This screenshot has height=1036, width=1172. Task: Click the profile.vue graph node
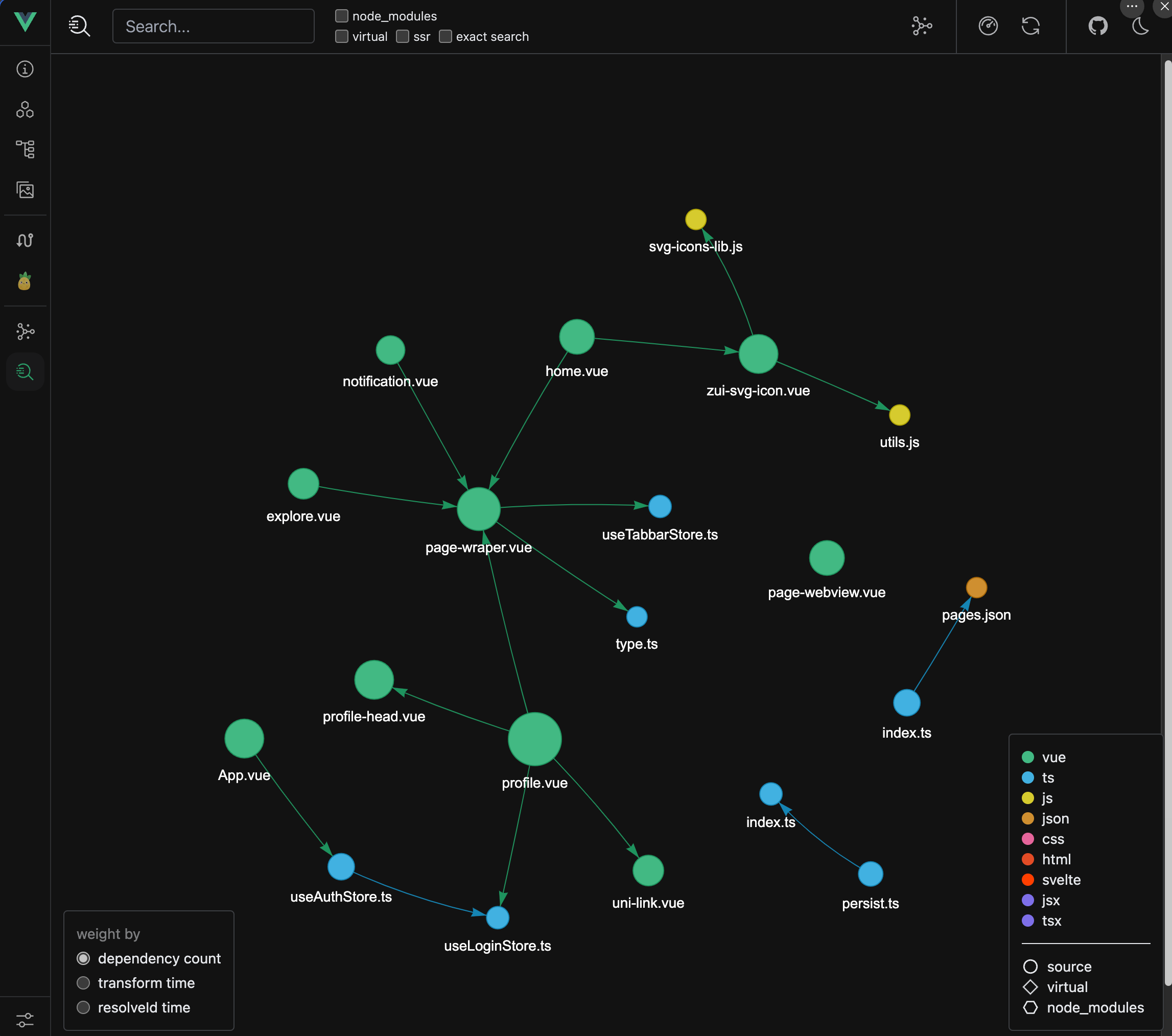click(x=534, y=739)
